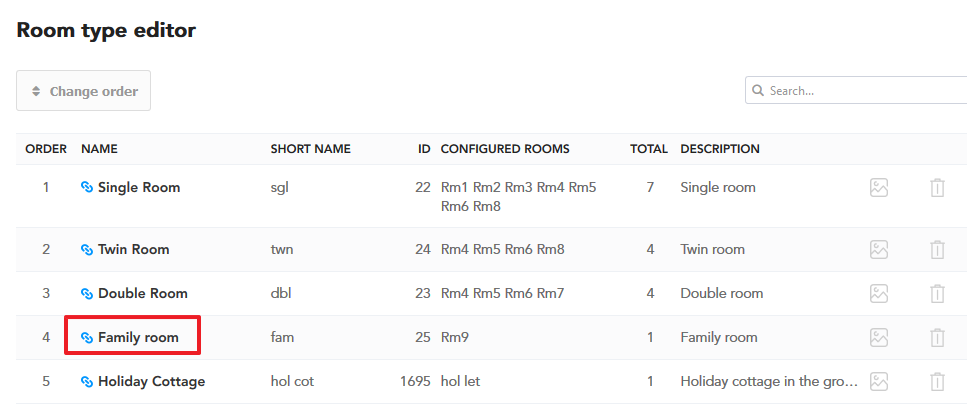This screenshot has width=967, height=406.
Task: Open Holiday Cottage room type
Action: (x=151, y=381)
